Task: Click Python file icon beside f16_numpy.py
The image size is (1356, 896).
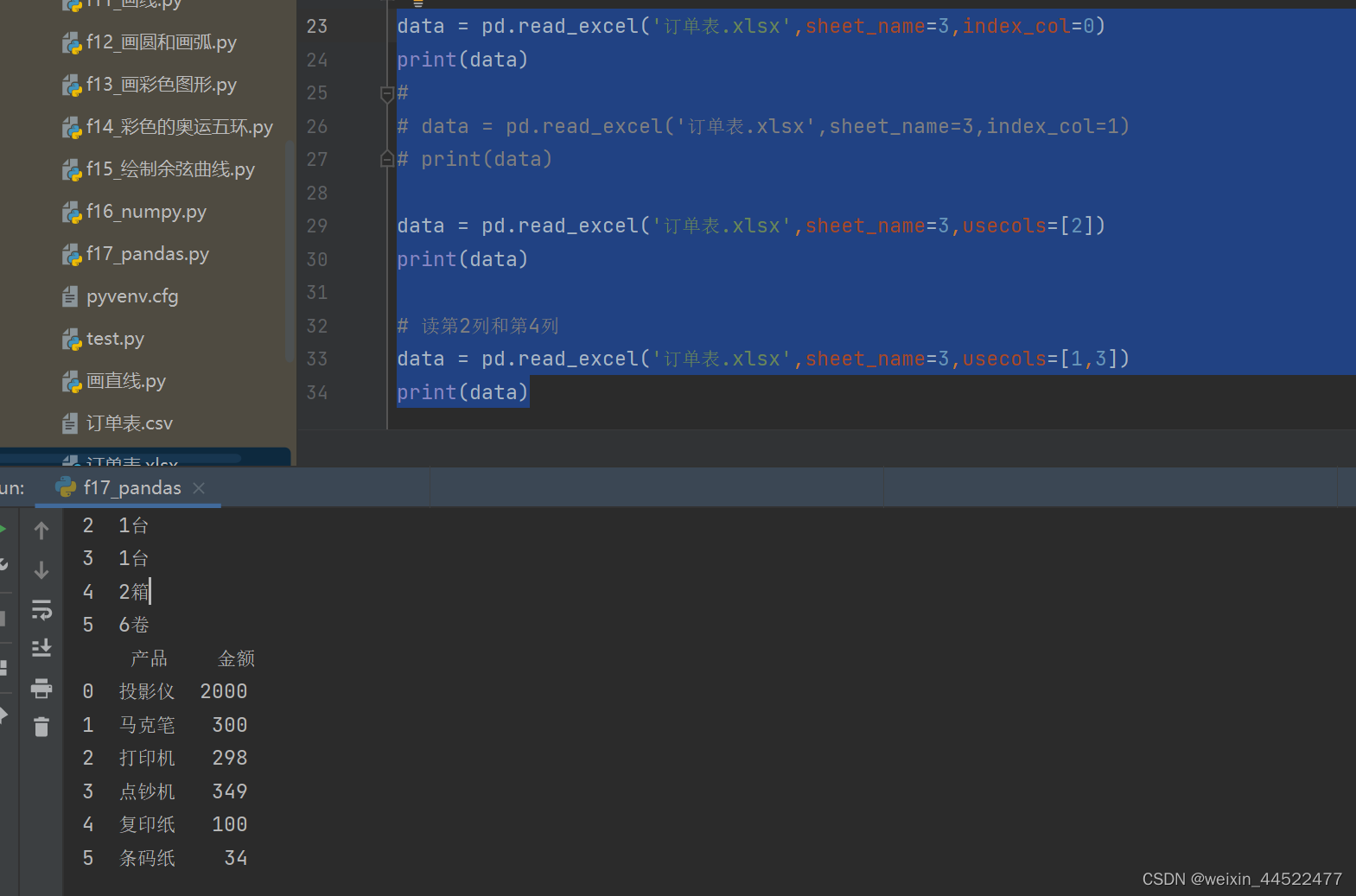Action: pos(72,212)
